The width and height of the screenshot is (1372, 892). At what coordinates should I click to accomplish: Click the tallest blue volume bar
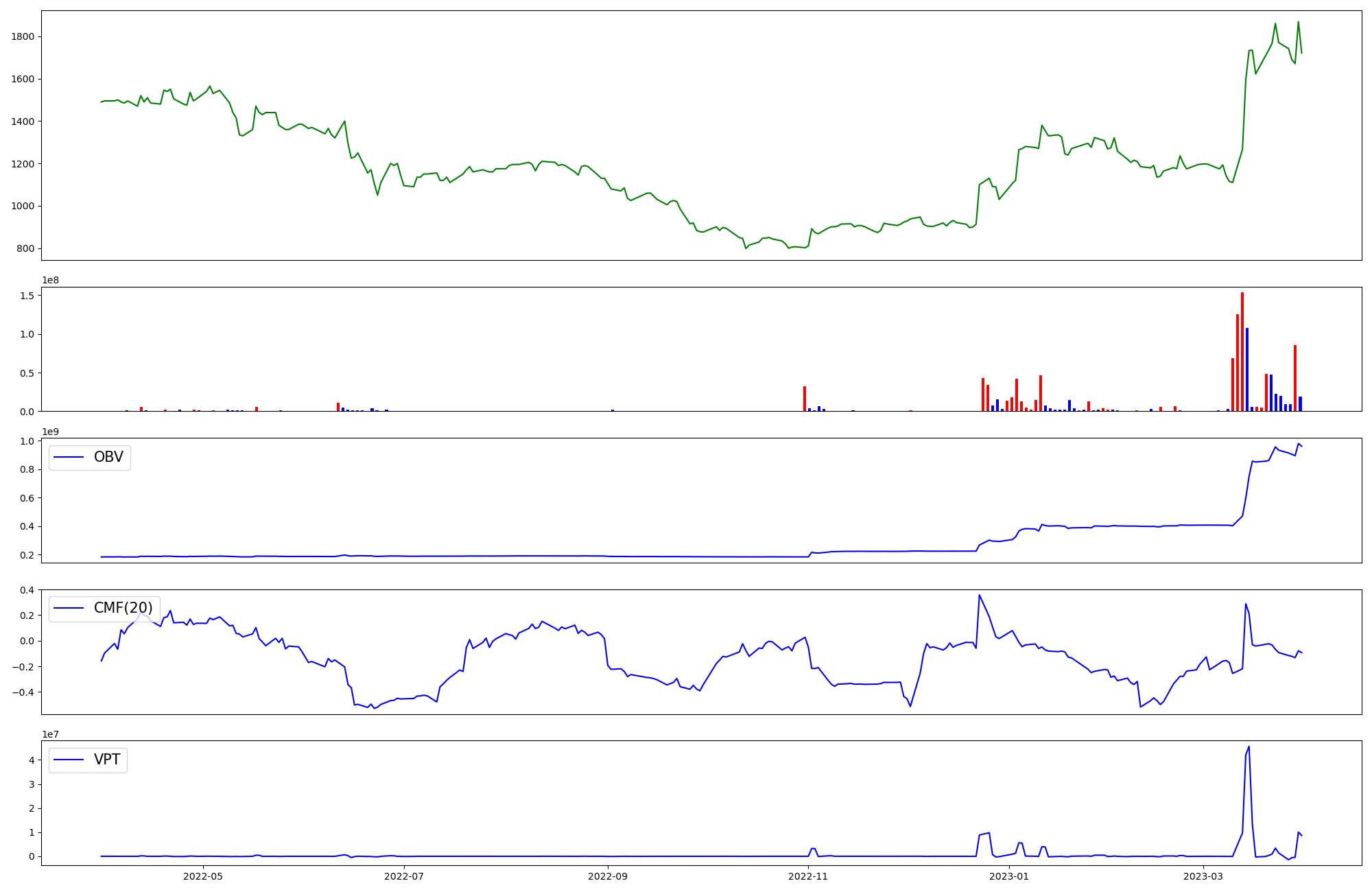(1247, 369)
